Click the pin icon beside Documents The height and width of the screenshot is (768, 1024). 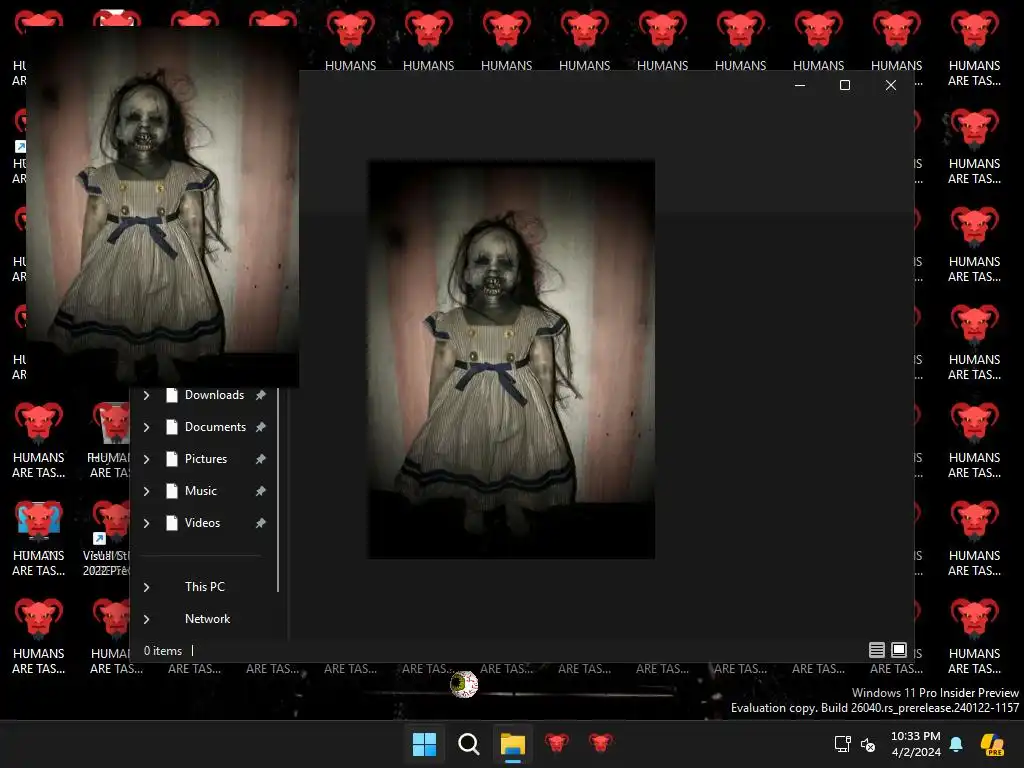(x=261, y=427)
